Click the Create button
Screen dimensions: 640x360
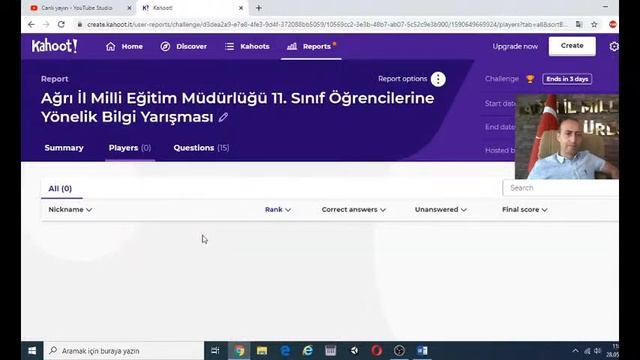pyautogui.click(x=572, y=46)
